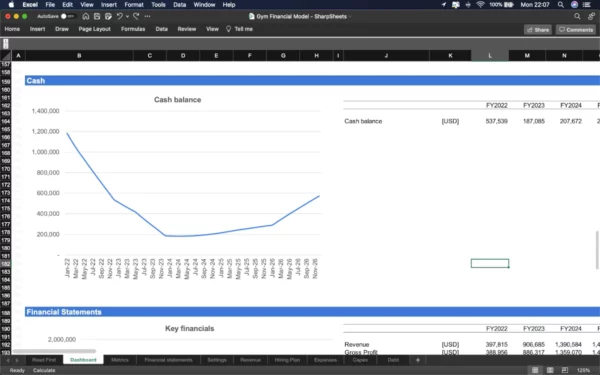Switch to the Financial statements sheet tab

click(168, 360)
